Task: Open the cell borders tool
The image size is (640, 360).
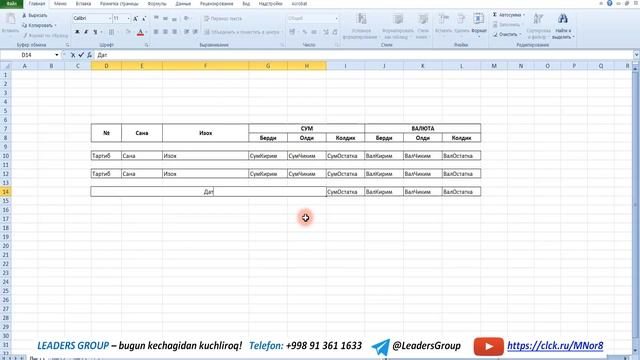Action: 111,32
